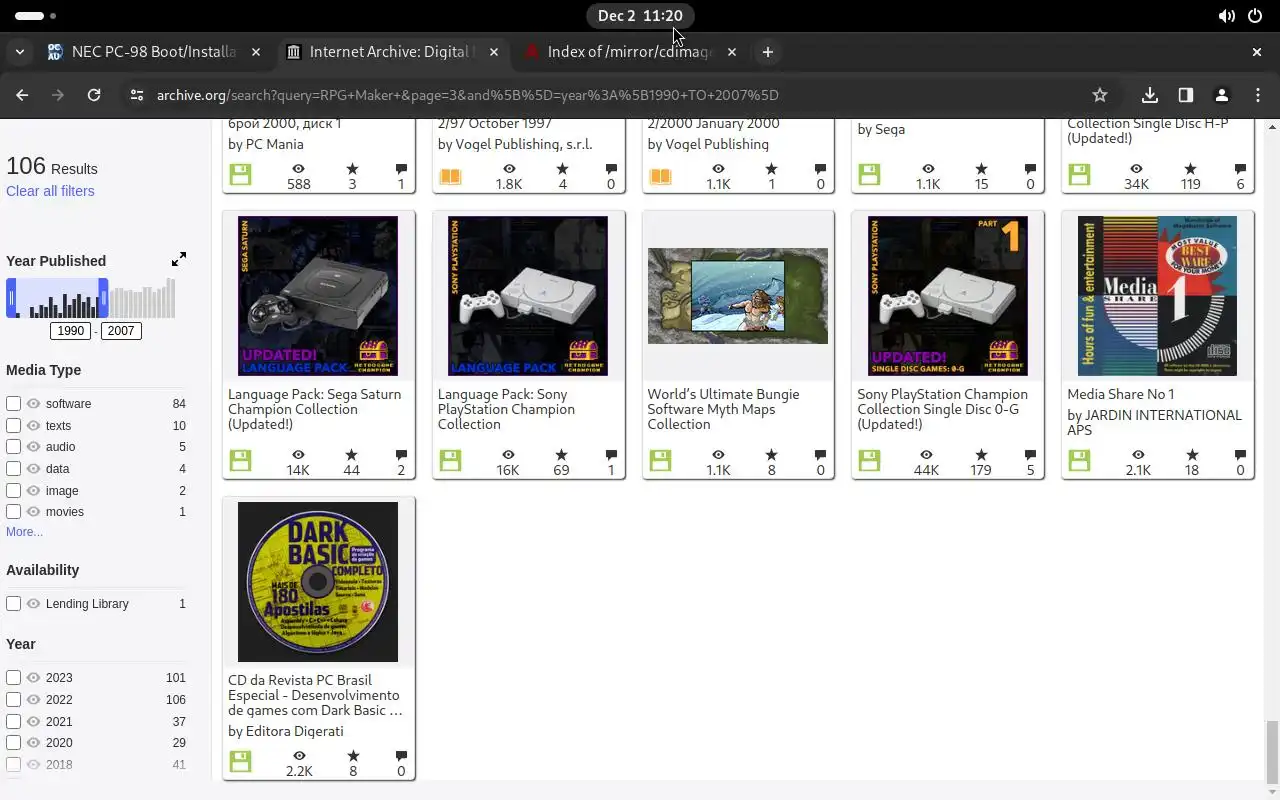Select right handle of year range slider
This screenshot has height=800, width=1280.
click(103, 298)
